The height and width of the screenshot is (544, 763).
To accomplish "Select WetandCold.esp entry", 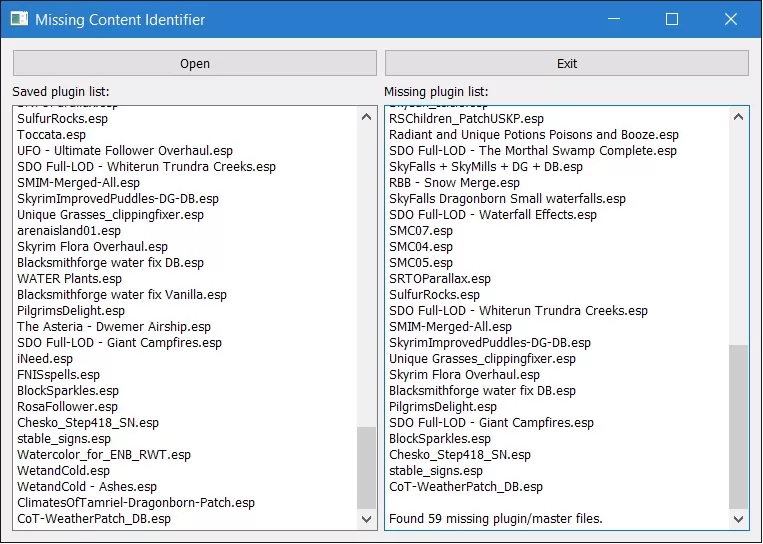I will [63, 471].
